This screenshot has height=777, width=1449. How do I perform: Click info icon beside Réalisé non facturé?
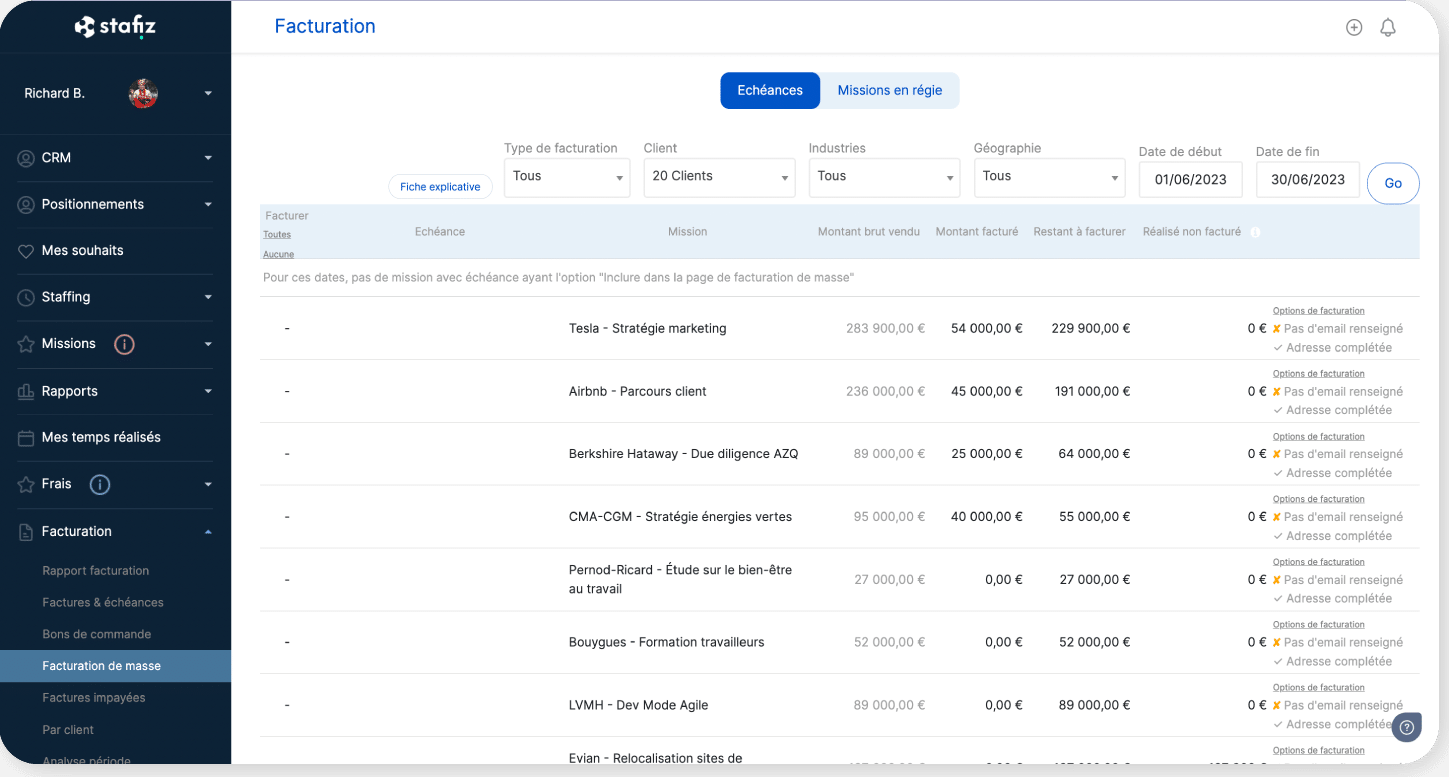coord(1255,232)
